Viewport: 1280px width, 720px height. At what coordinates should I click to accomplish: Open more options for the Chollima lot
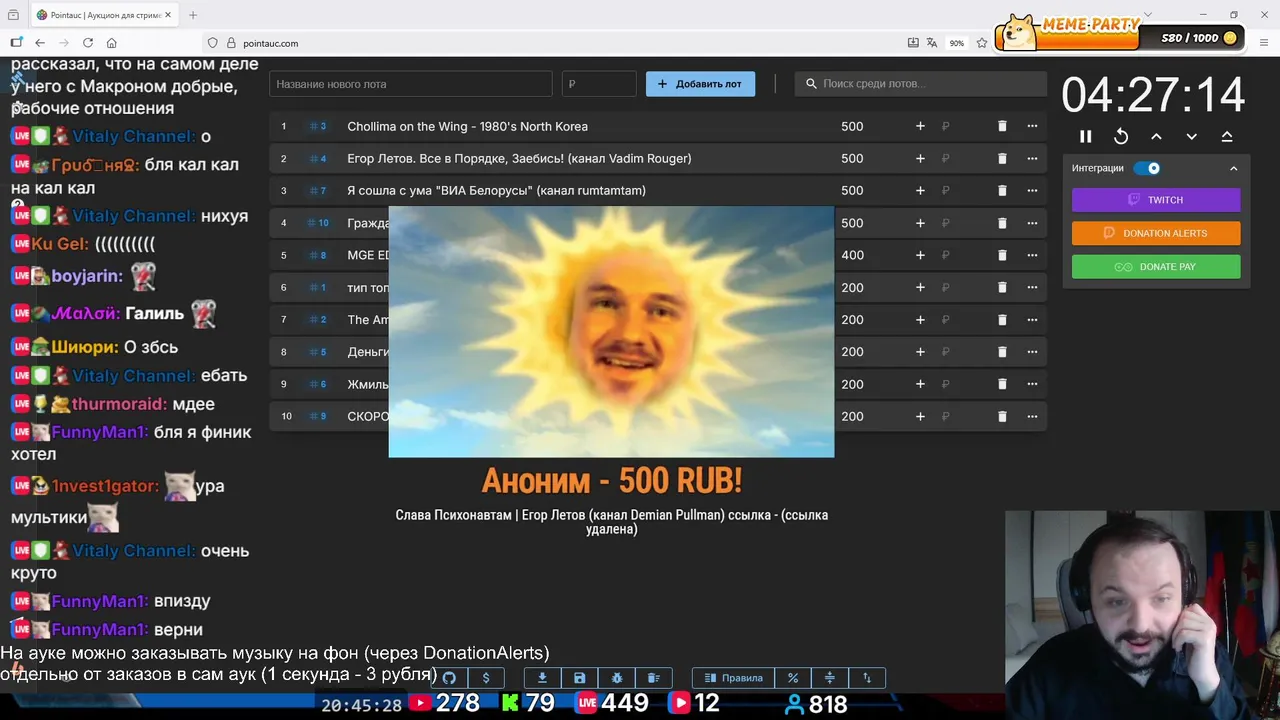click(x=1032, y=126)
